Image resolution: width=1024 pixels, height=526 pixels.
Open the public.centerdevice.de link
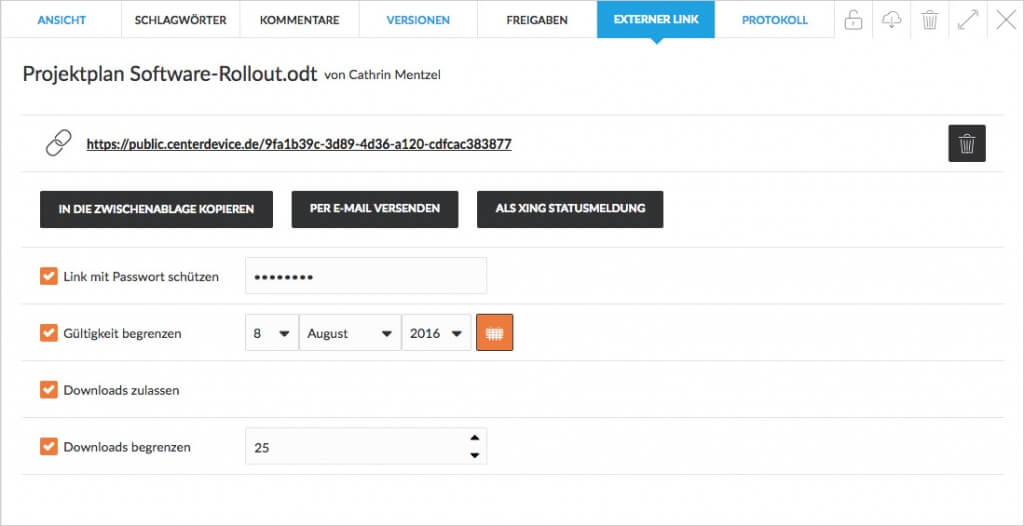click(299, 144)
